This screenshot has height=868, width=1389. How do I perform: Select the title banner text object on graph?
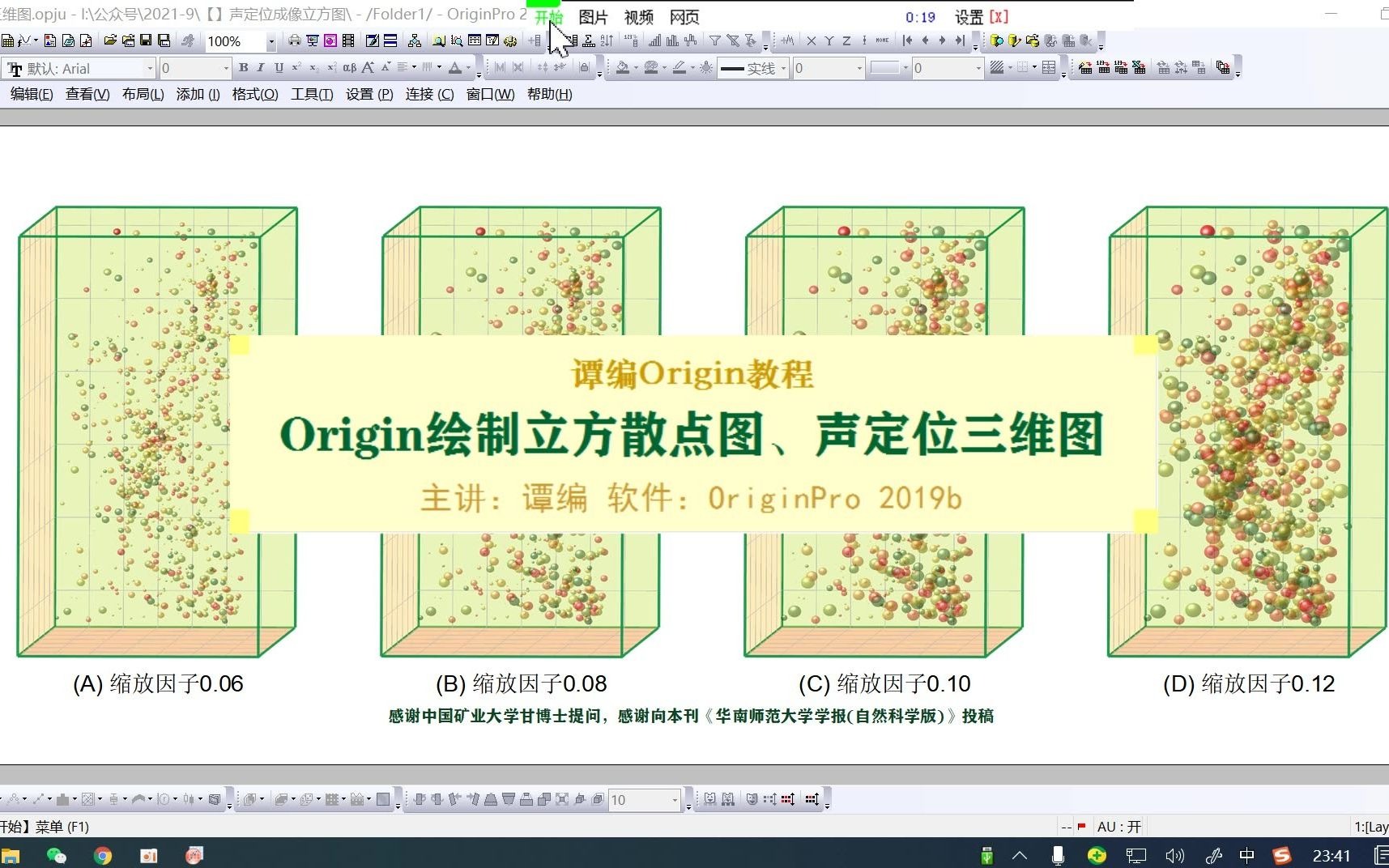pyautogui.click(x=692, y=434)
